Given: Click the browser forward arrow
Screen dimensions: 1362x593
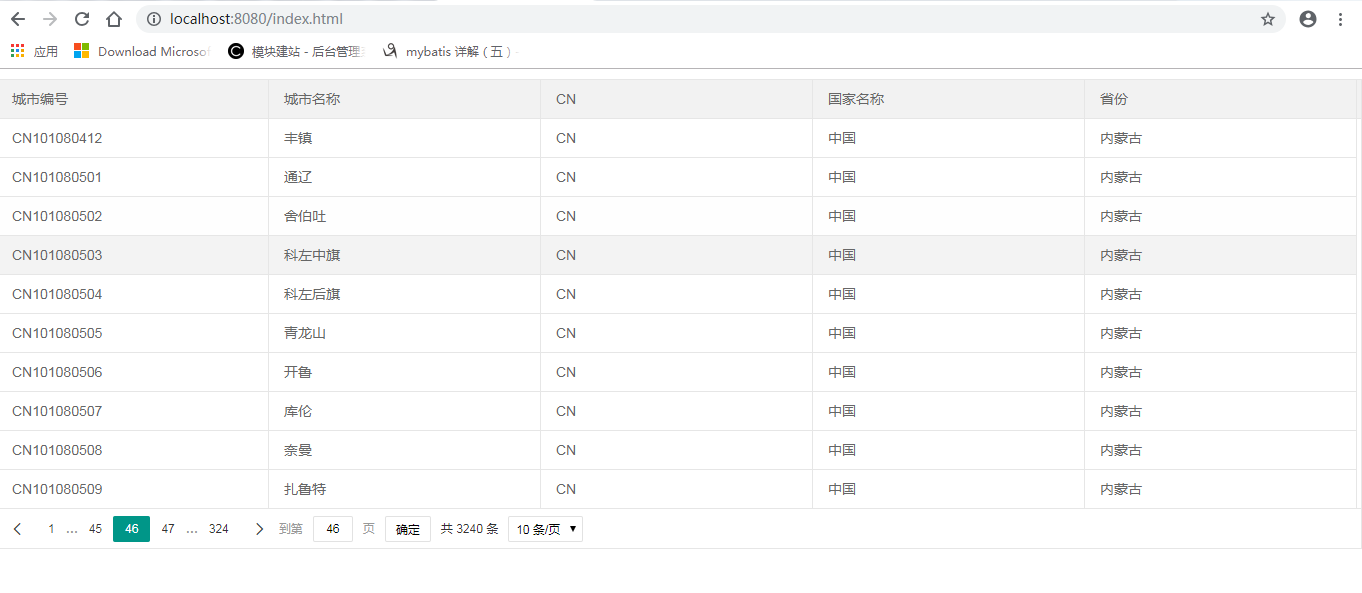Looking at the screenshot, I should point(50,19).
